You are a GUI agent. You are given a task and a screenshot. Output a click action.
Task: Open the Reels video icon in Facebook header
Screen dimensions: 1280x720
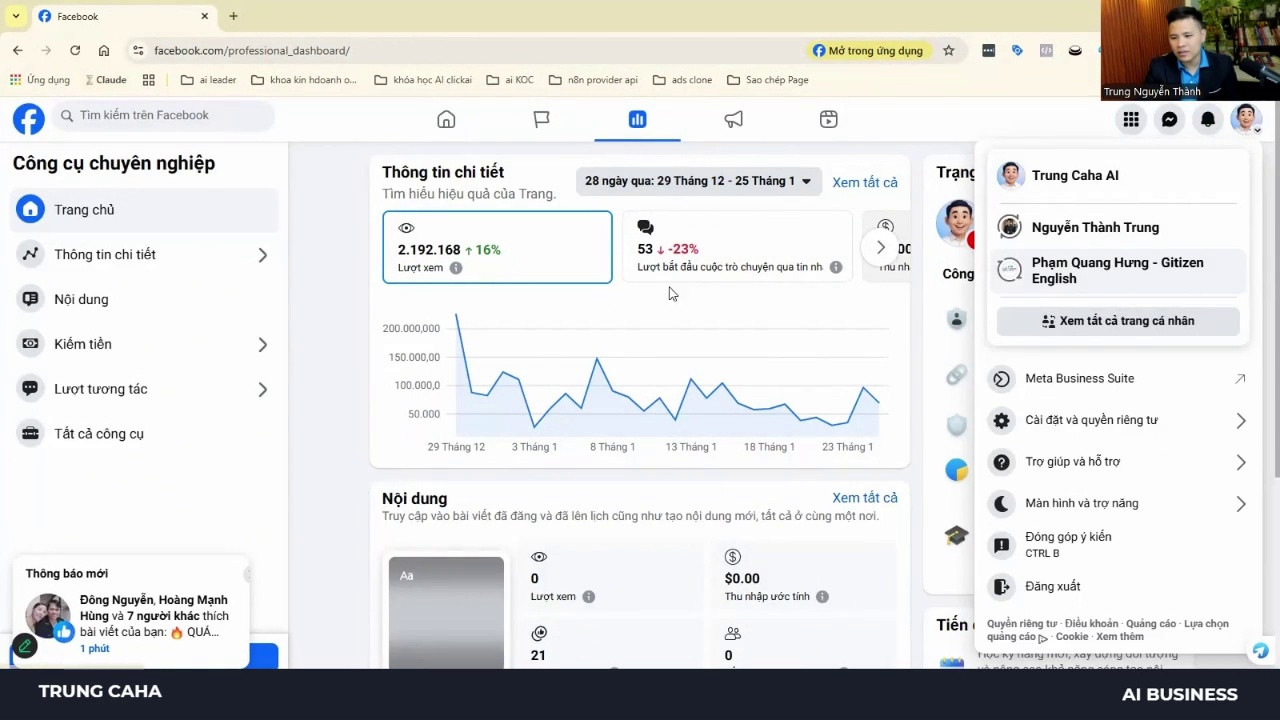pos(828,119)
